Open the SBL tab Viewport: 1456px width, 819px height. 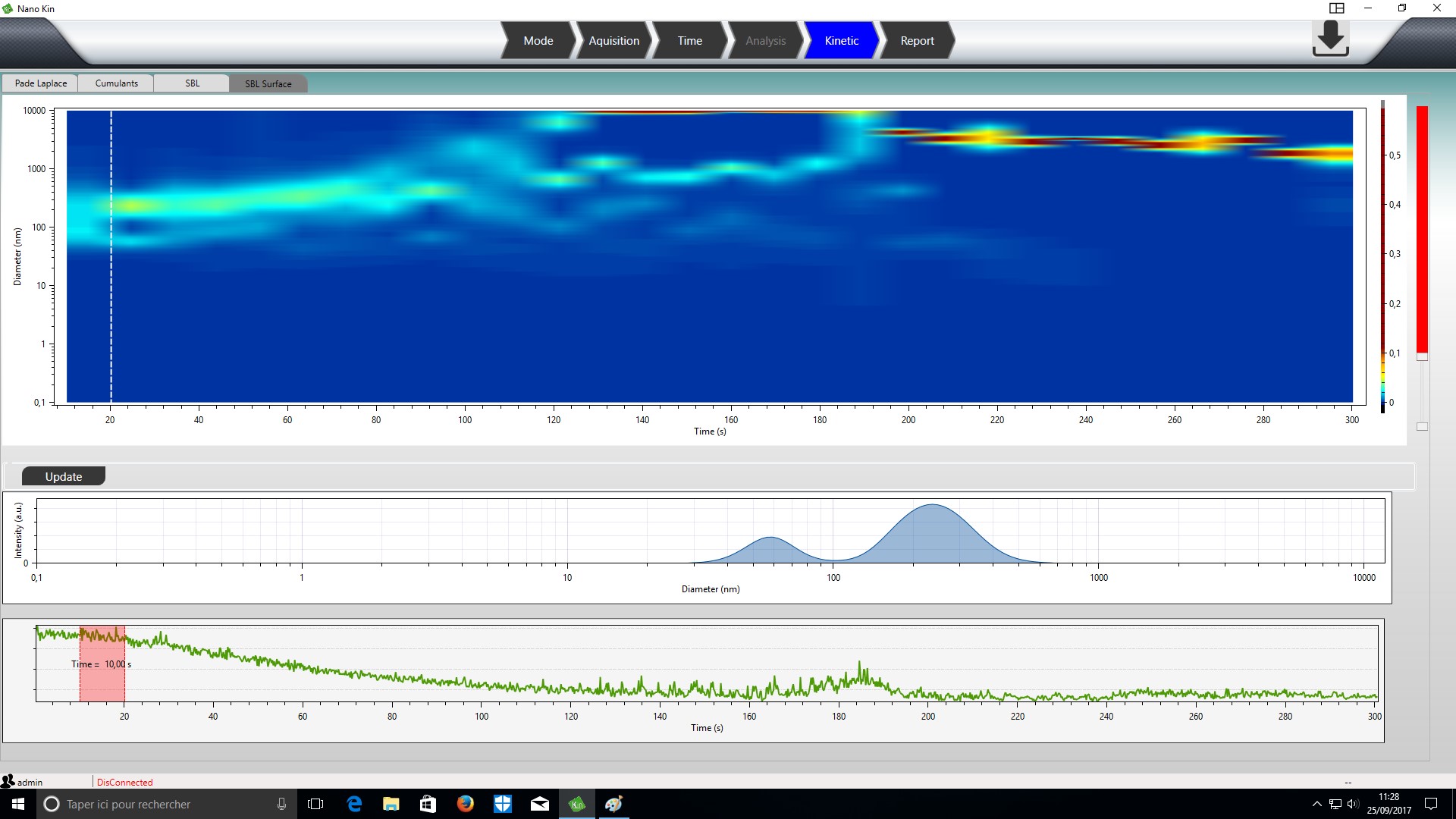tap(192, 83)
